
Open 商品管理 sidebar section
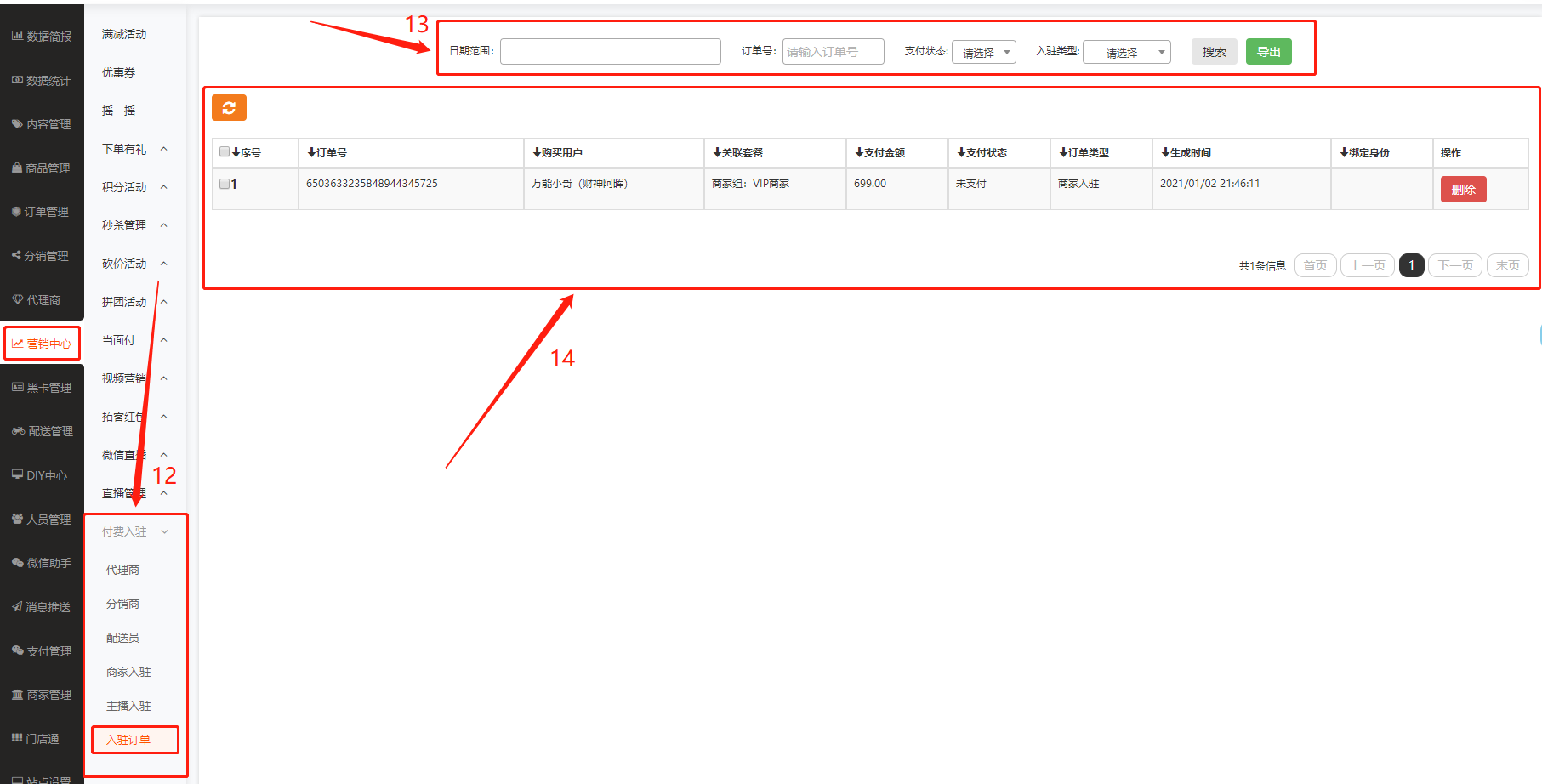click(42, 168)
